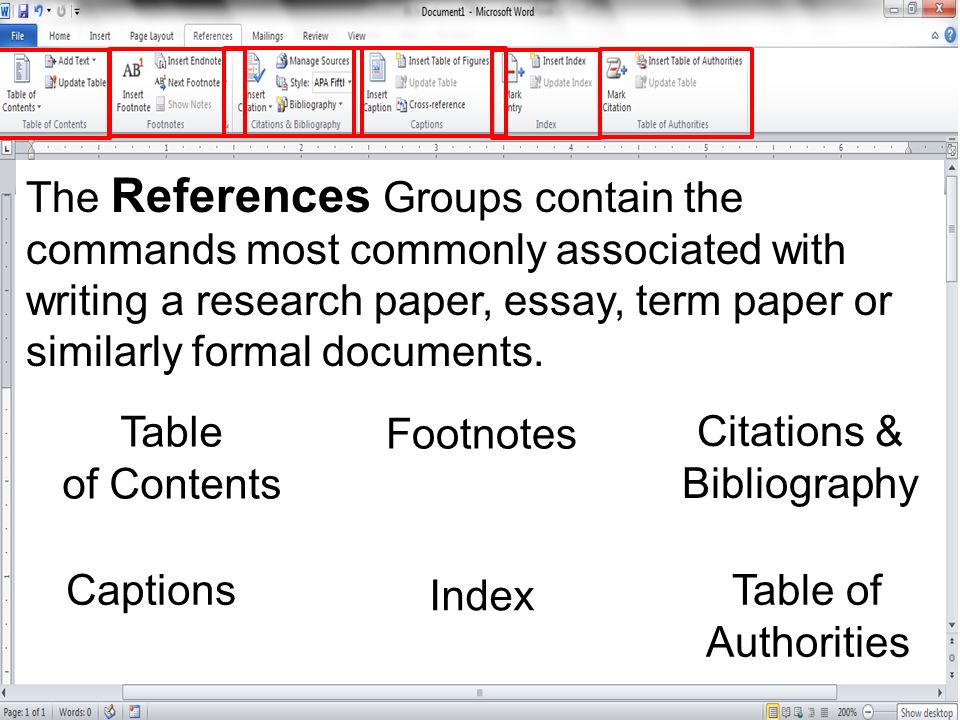The image size is (960, 720).
Task: Click Mark Entry for index
Action: coord(513,83)
